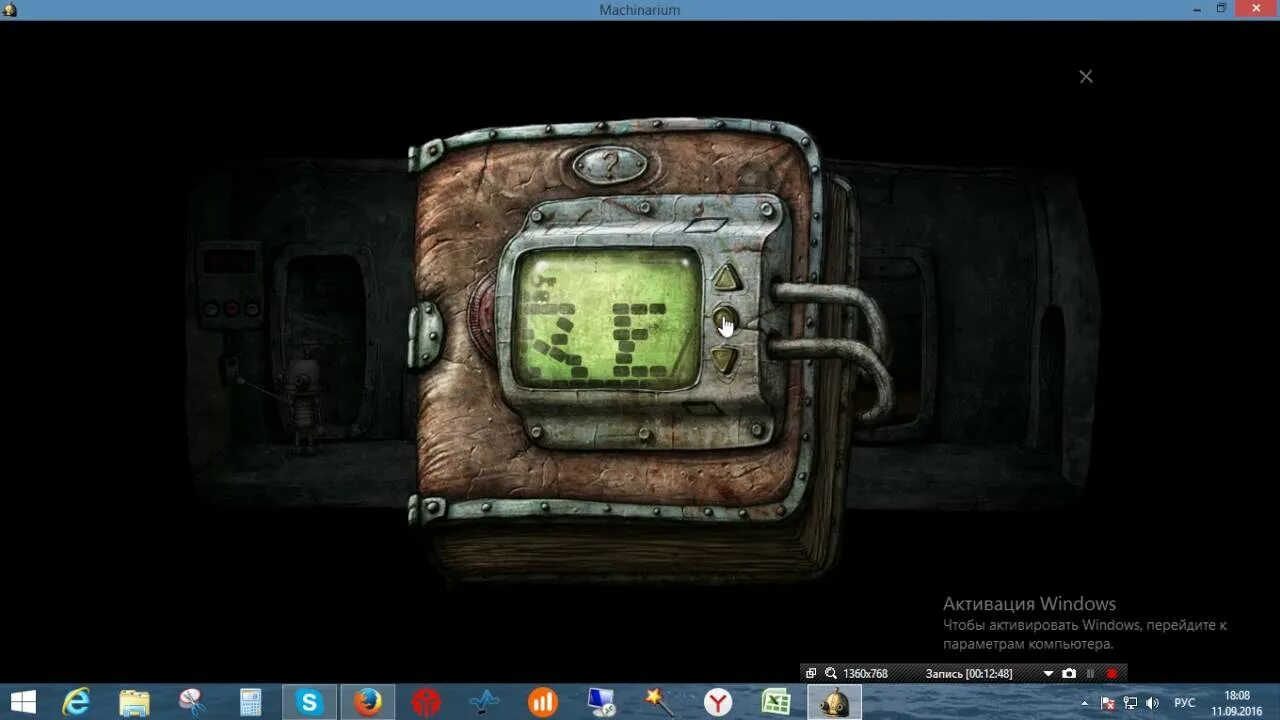
Task: Launch Yandex Browser from the taskbar
Action: tap(718, 702)
